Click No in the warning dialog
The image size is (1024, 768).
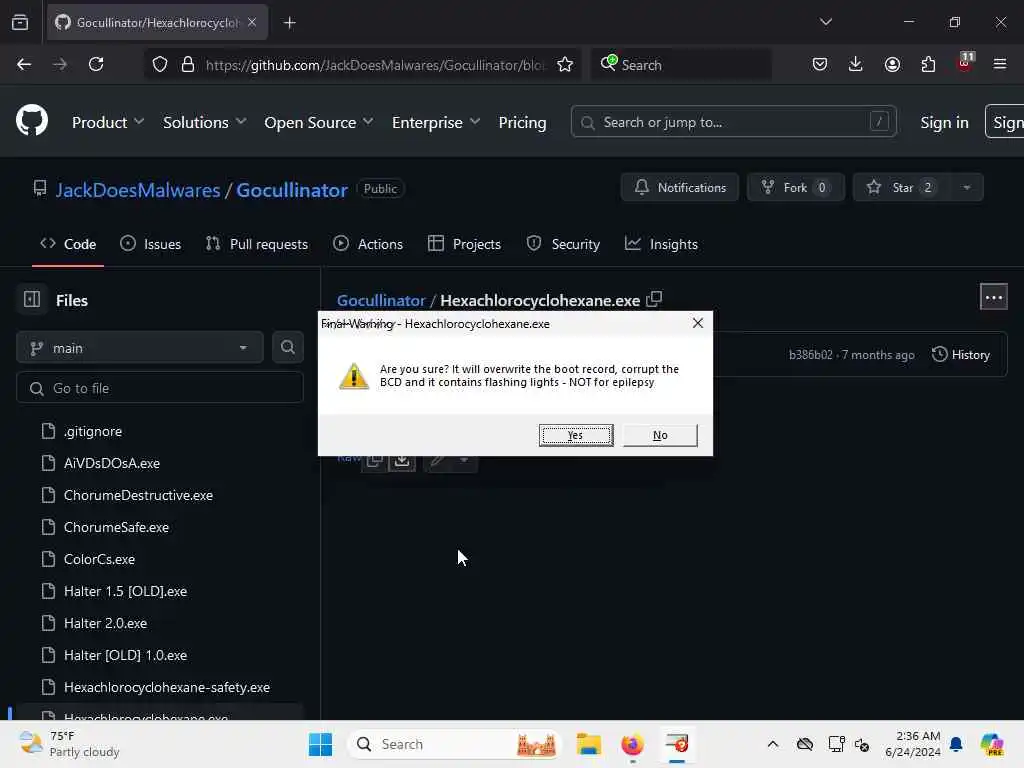point(660,435)
